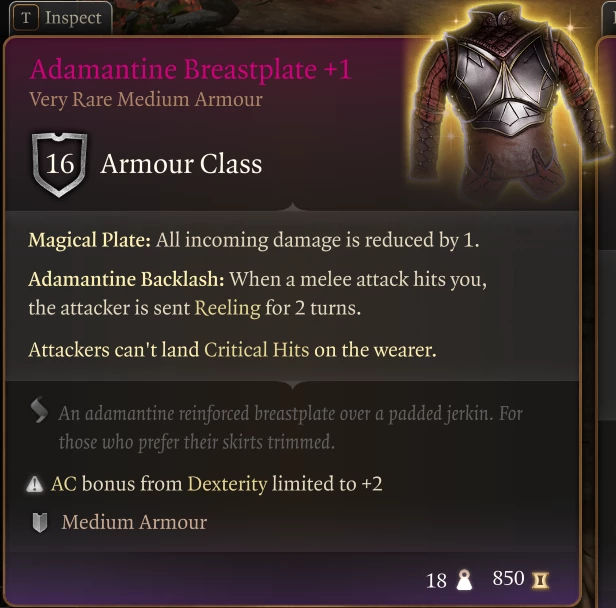This screenshot has height=608, width=616.
Task: Click the gold value icon beside 850
Action: click(x=541, y=580)
